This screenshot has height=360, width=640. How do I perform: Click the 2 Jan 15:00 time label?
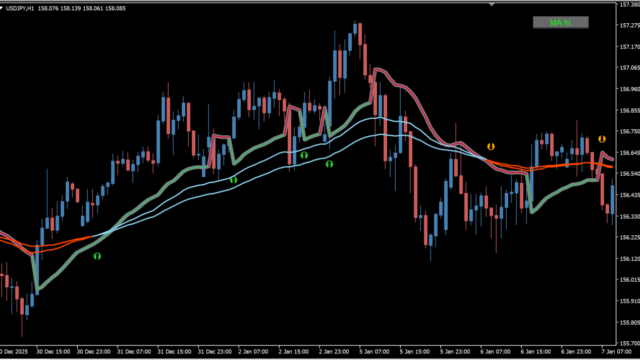pos(294,351)
